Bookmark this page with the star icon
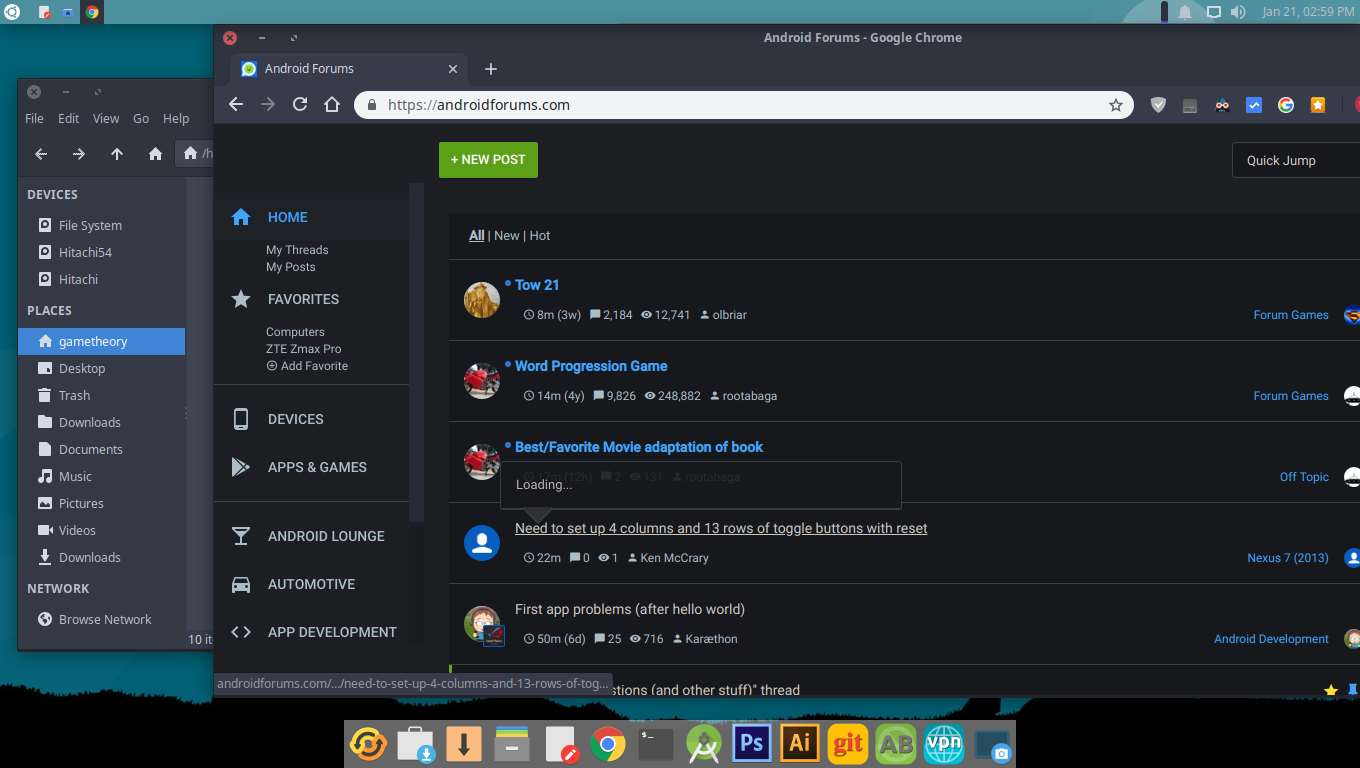Viewport: 1360px width, 768px height. tap(1116, 105)
